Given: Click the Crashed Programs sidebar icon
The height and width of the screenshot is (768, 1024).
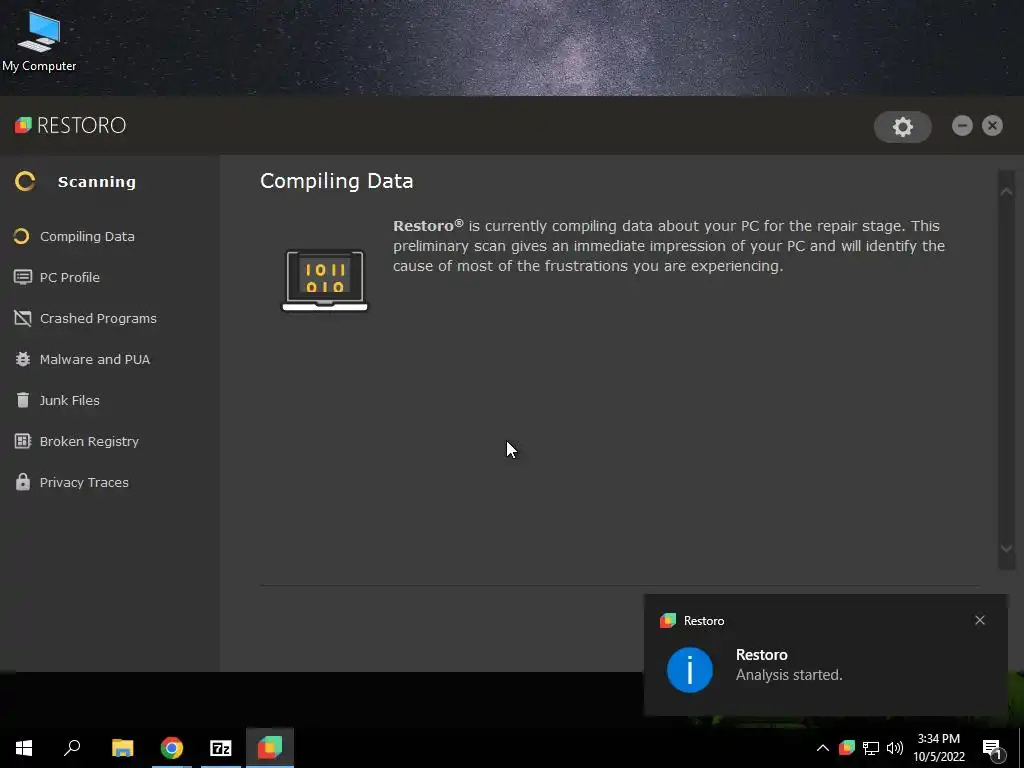Looking at the screenshot, I should tap(22, 318).
